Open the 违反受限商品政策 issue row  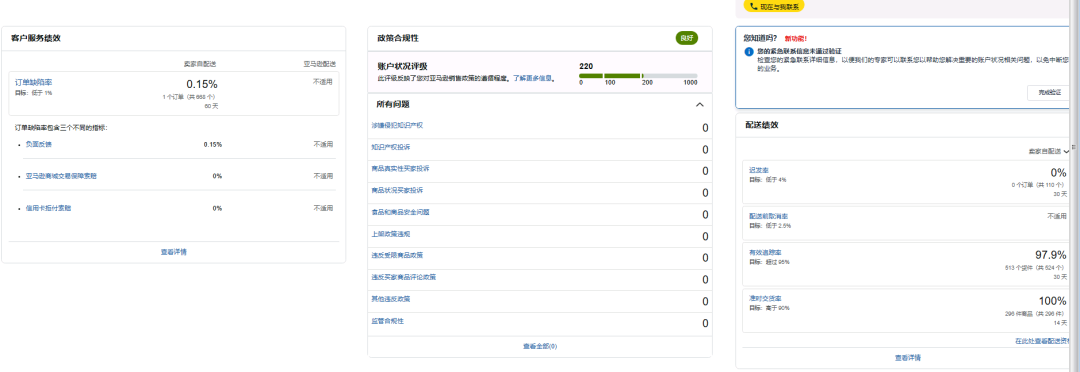[540, 258]
